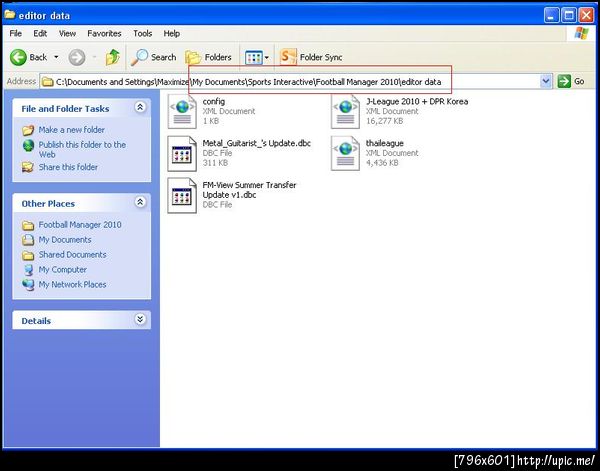The height and width of the screenshot is (471, 600).
Task: Maximize the editor data window
Action: [x=569, y=16]
